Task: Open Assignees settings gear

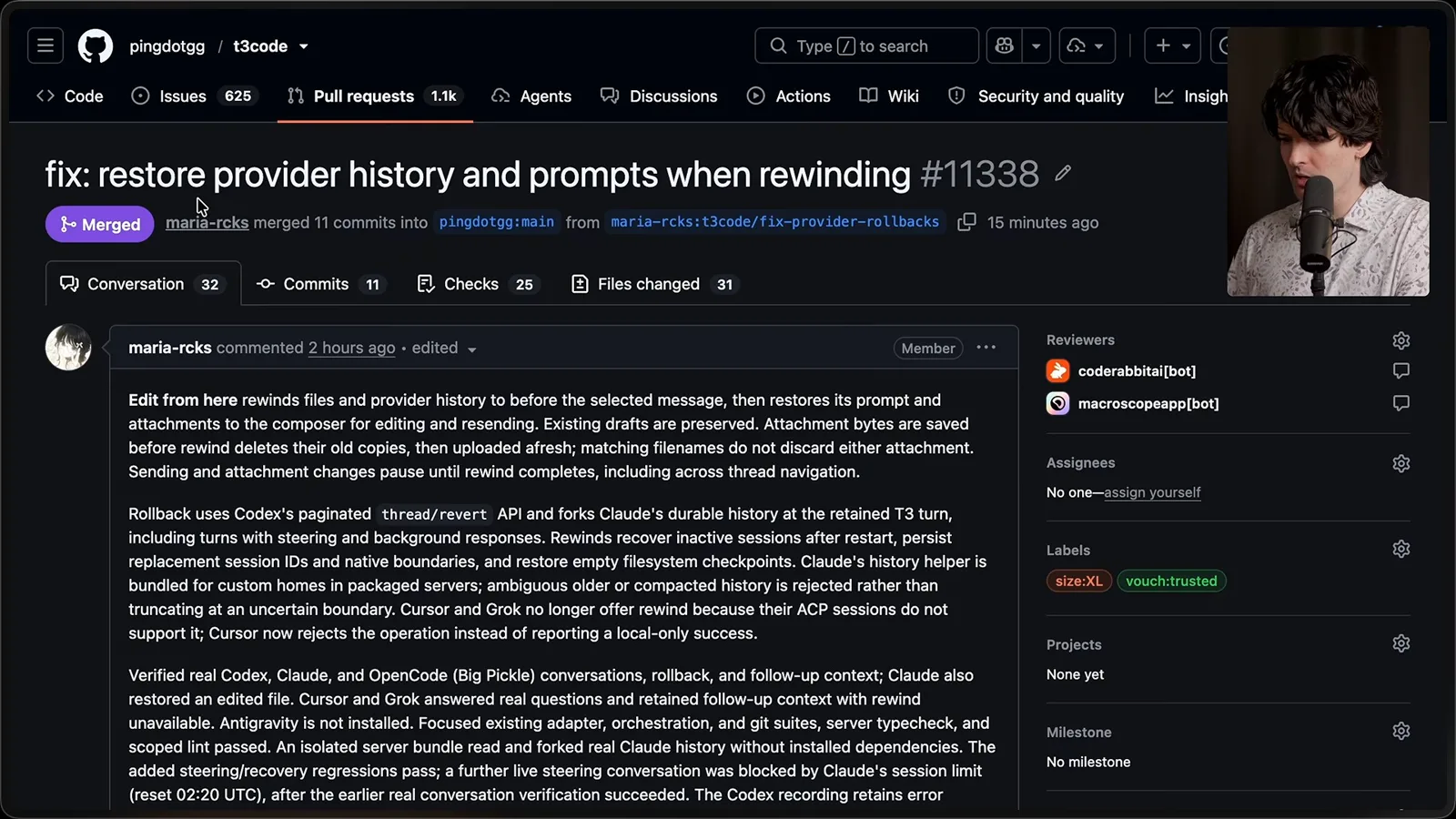Action: tap(1401, 463)
